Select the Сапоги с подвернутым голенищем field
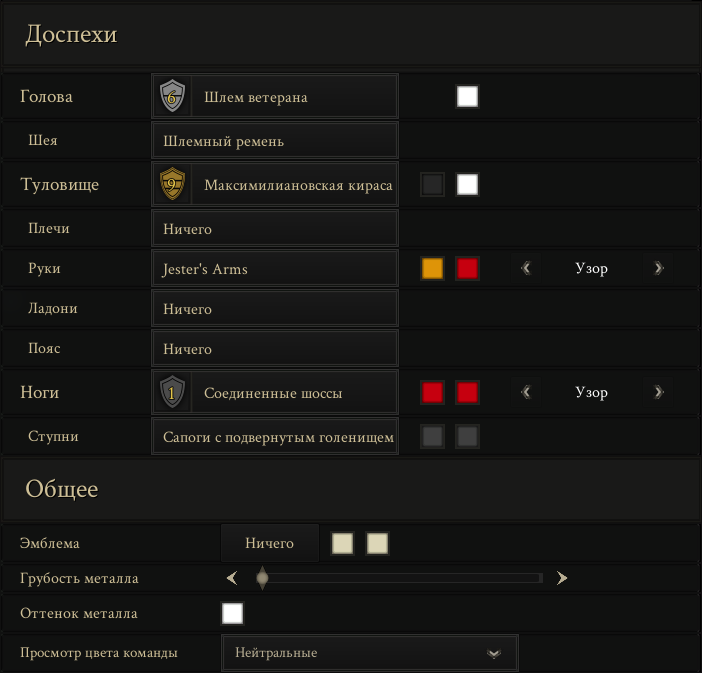 tap(275, 437)
